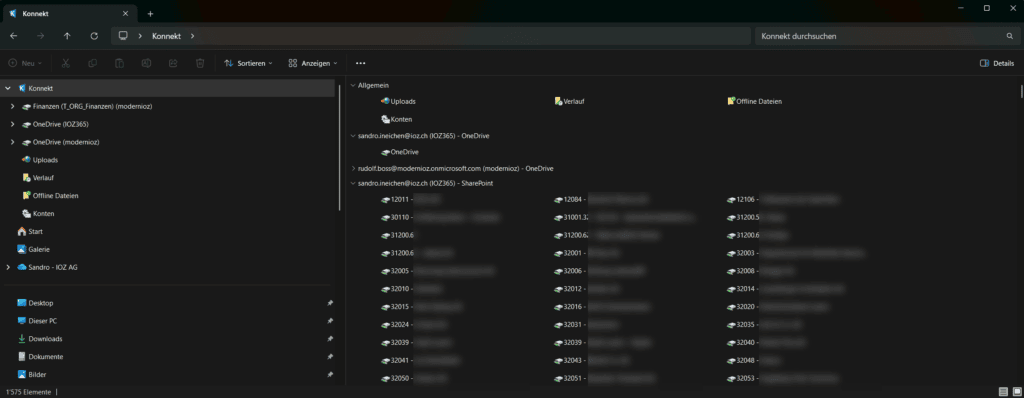Open Verlauf in the Allgemein group
The height and width of the screenshot is (398, 1024).
click(569, 101)
